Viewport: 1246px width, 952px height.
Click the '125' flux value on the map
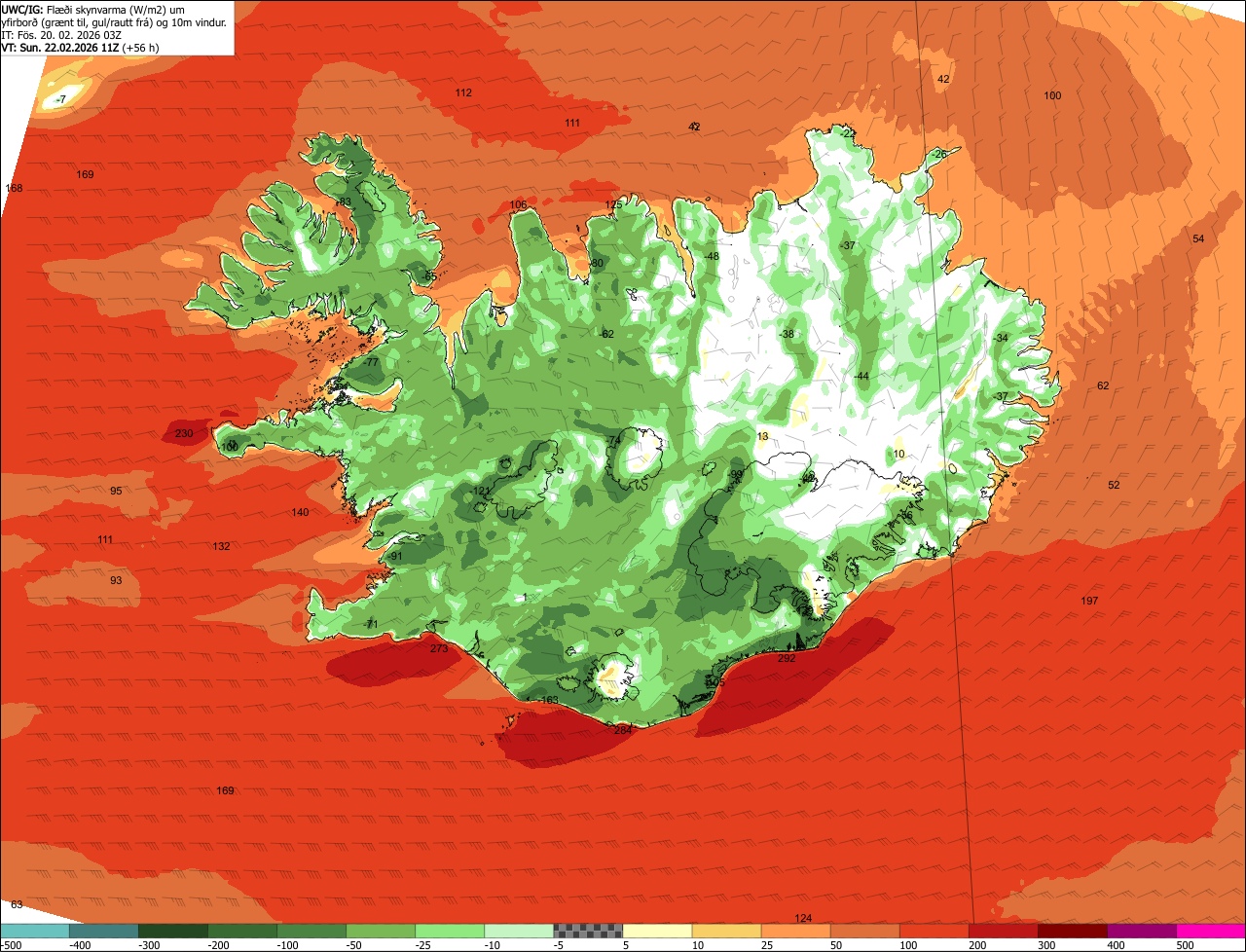[613, 204]
